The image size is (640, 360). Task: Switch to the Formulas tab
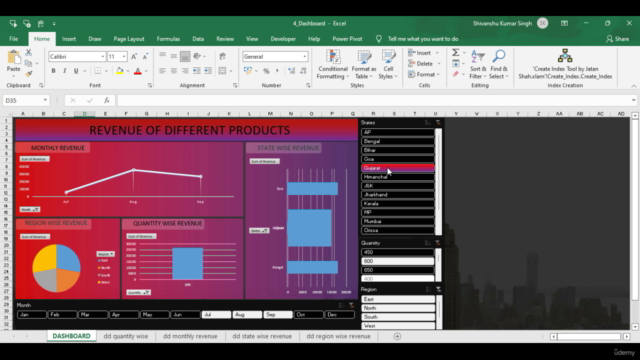point(168,39)
